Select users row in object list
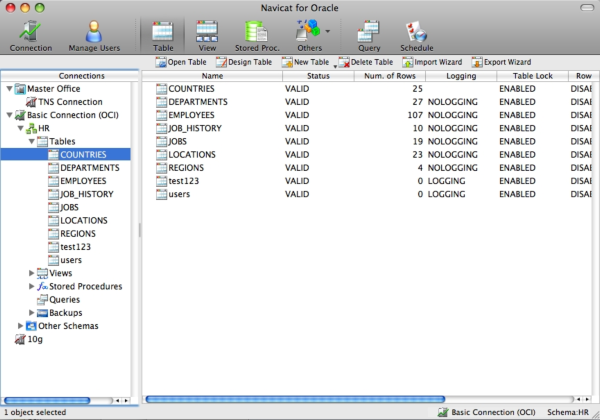The image size is (600, 420). (x=367, y=194)
